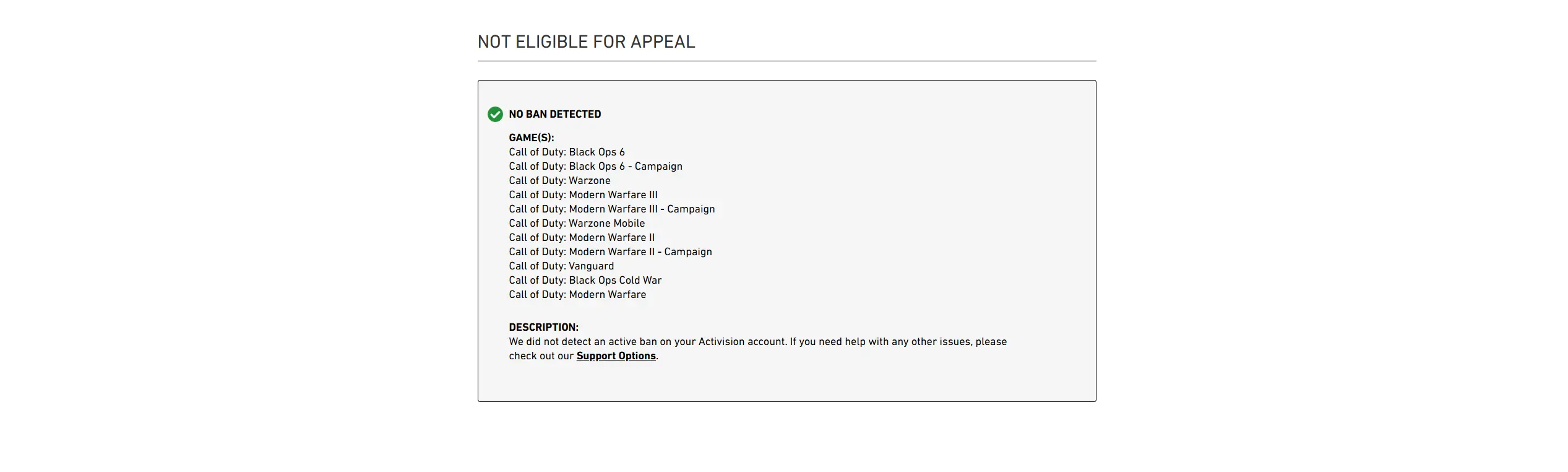Click the 'Call of Duty: Modern Warfare III' entry

583,195
